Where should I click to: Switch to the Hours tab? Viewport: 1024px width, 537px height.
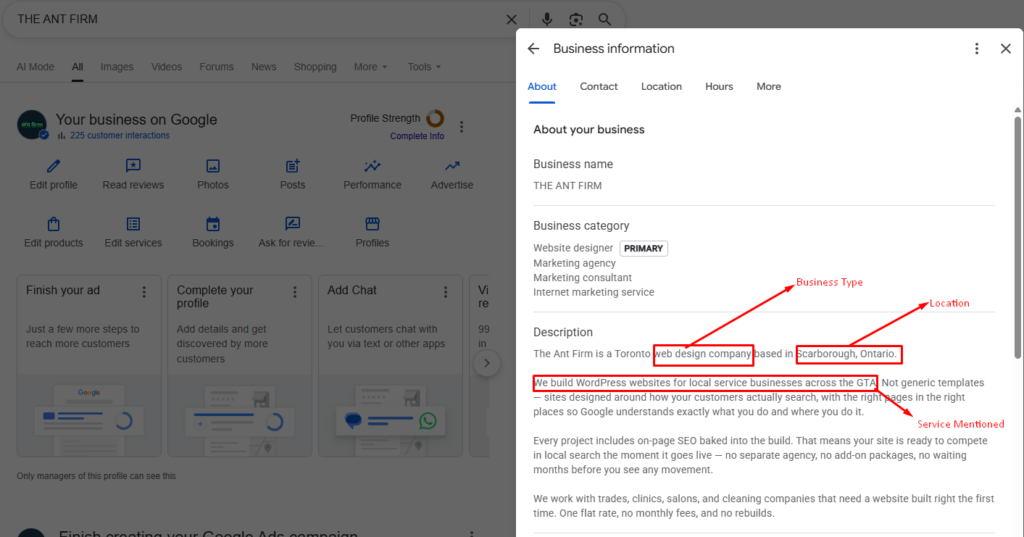719,86
